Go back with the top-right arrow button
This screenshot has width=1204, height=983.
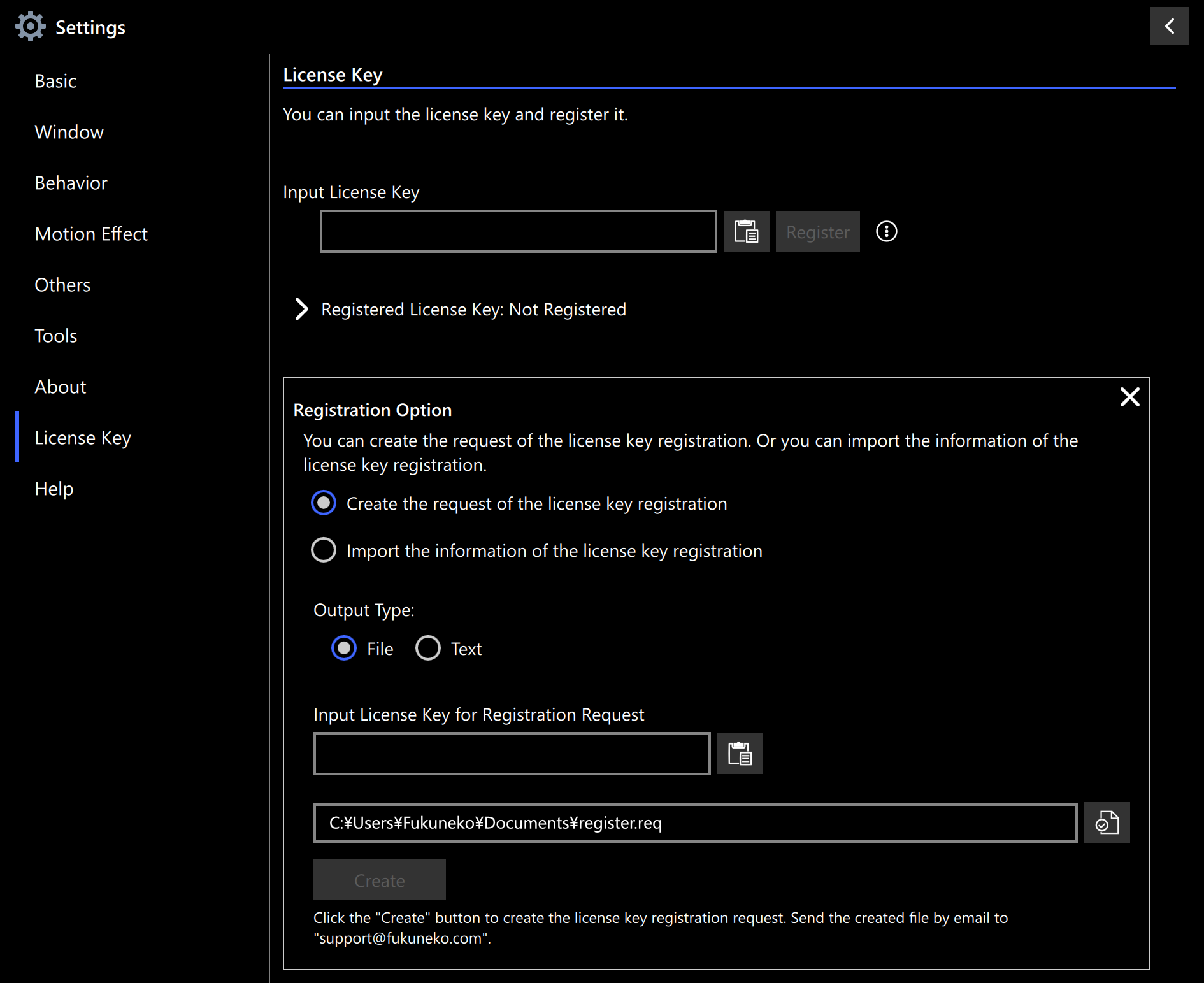pos(1169,26)
